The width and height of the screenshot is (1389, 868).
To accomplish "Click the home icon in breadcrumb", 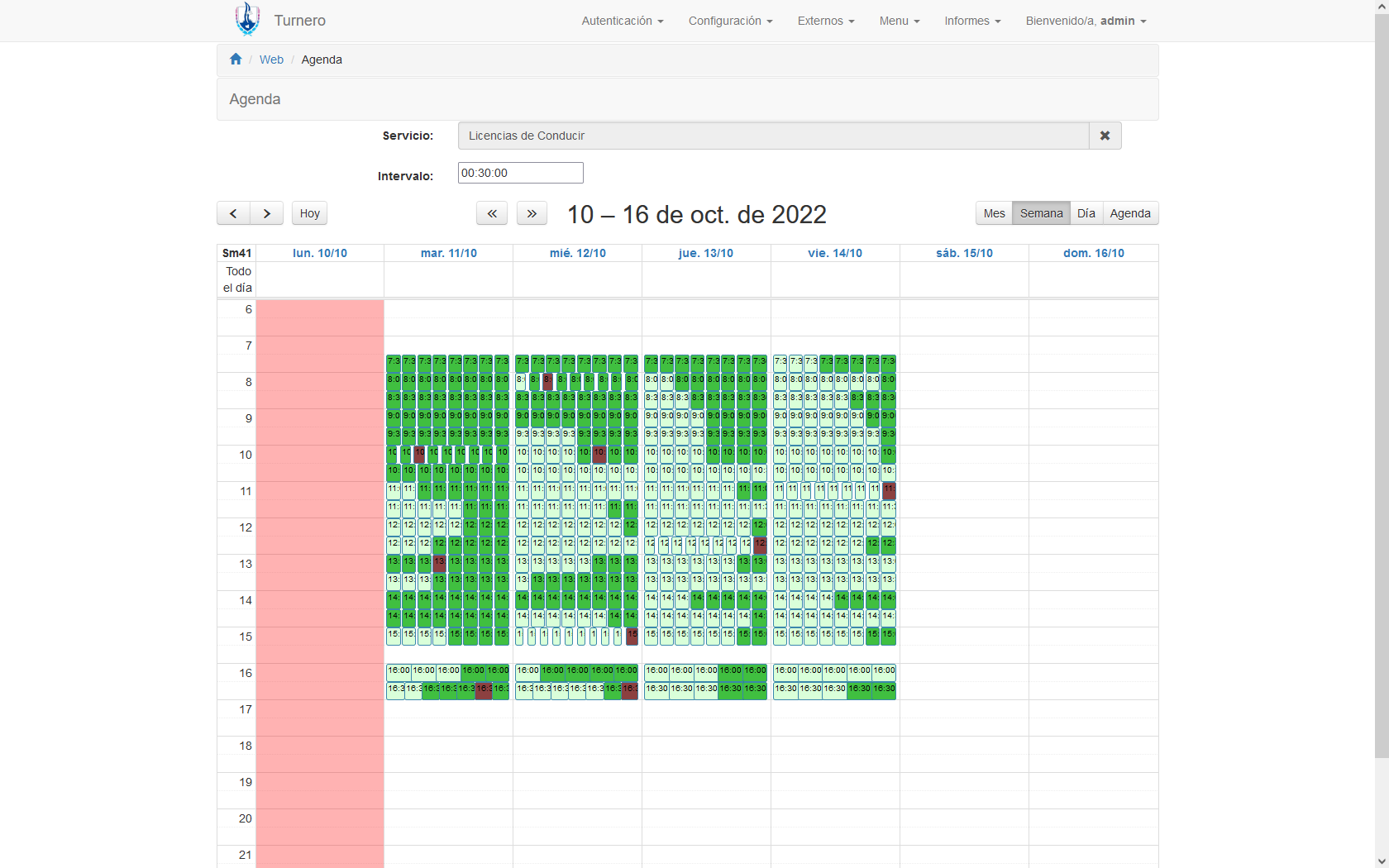I will (x=236, y=60).
